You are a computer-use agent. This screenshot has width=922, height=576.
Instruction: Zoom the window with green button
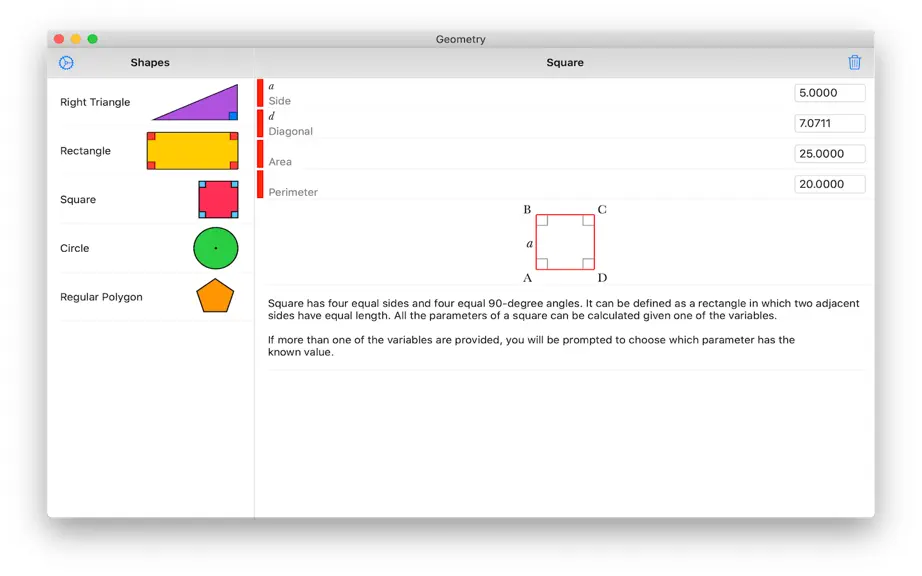(x=92, y=39)
